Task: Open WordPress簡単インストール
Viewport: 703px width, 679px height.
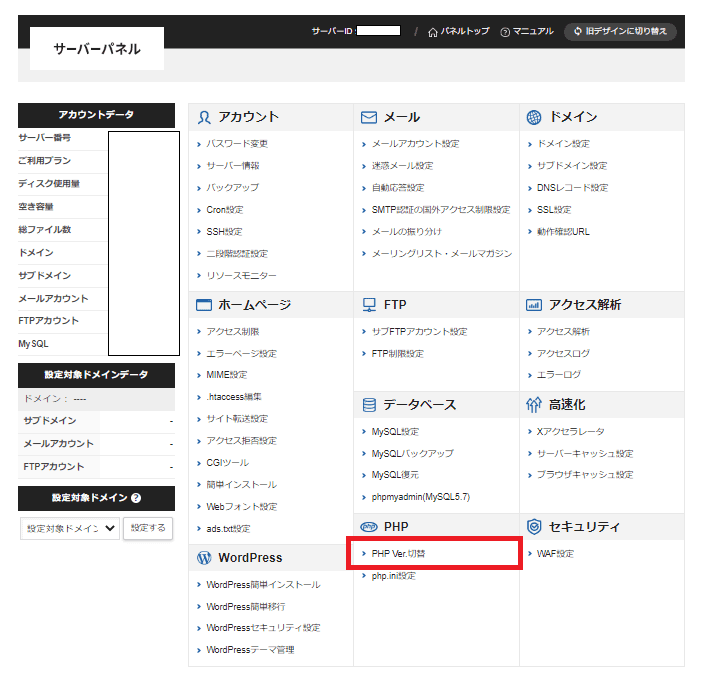Action: [263, 585]
